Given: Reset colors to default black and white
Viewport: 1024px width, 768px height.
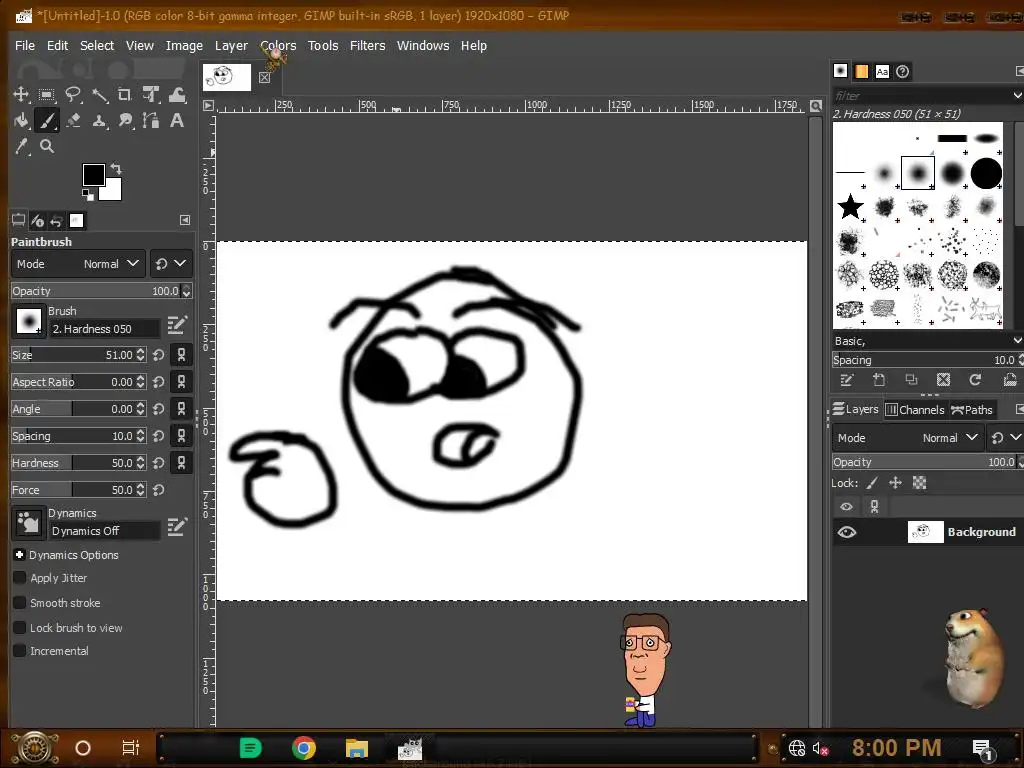Looking at the screenshot, I should click(x=88, y=195).
